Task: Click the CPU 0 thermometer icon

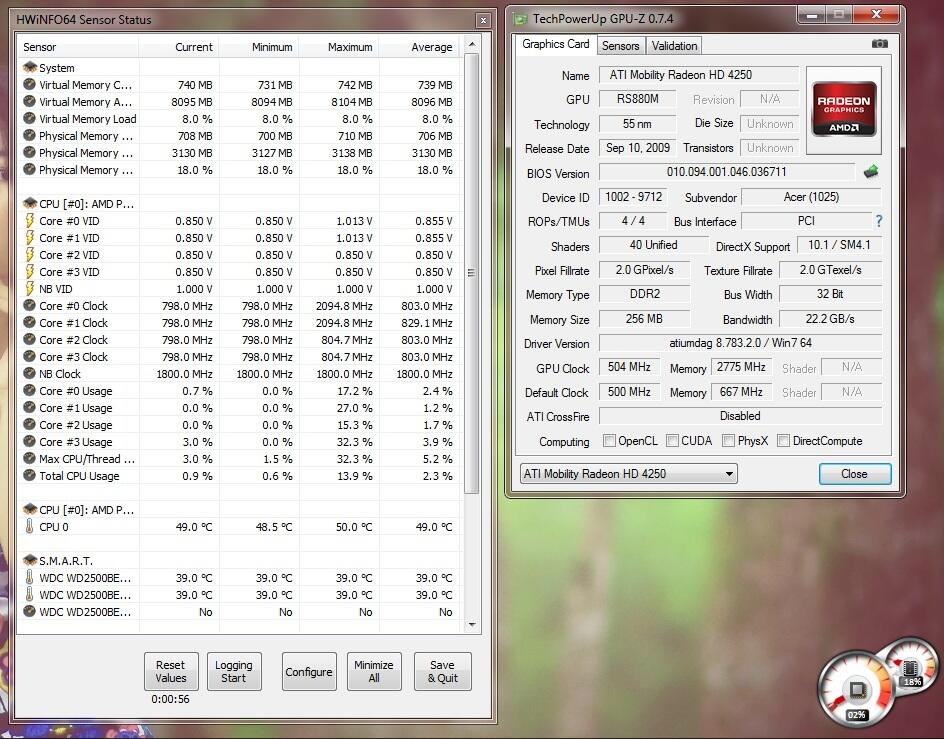Action: tap(30, 526)
